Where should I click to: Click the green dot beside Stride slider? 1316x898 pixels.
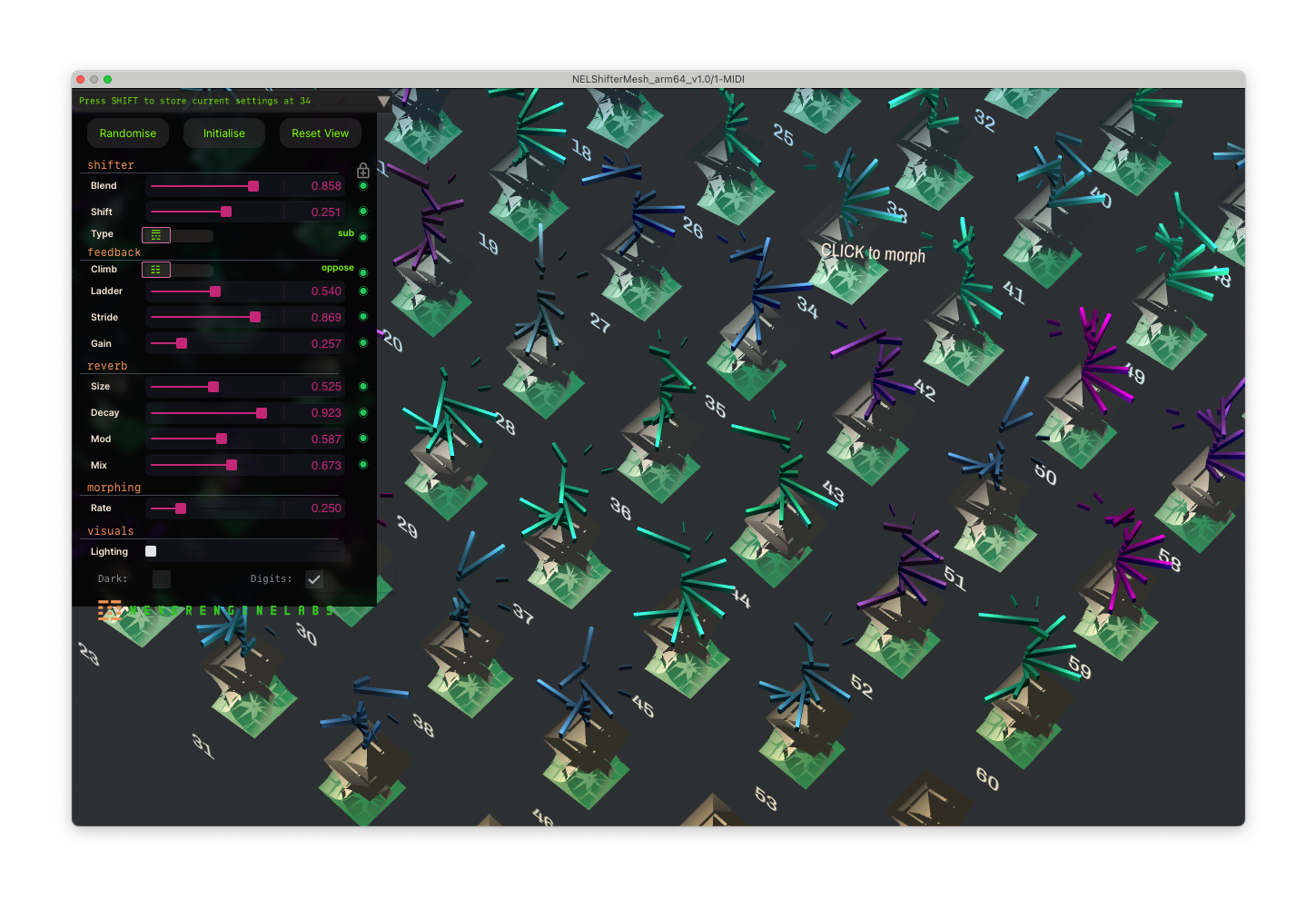pos(363,317)
